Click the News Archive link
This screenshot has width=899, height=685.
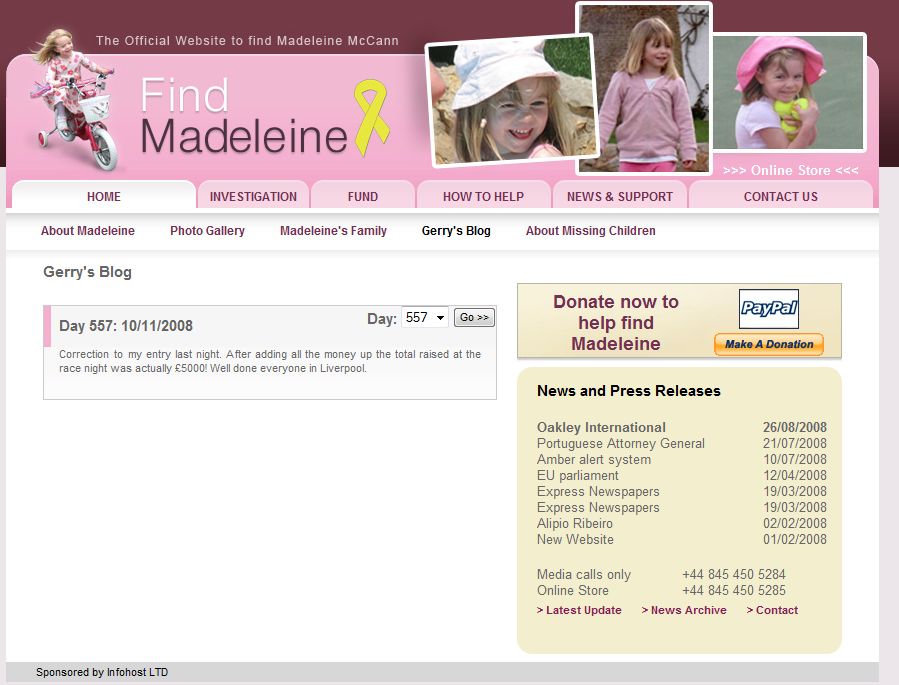click(688, 610)
